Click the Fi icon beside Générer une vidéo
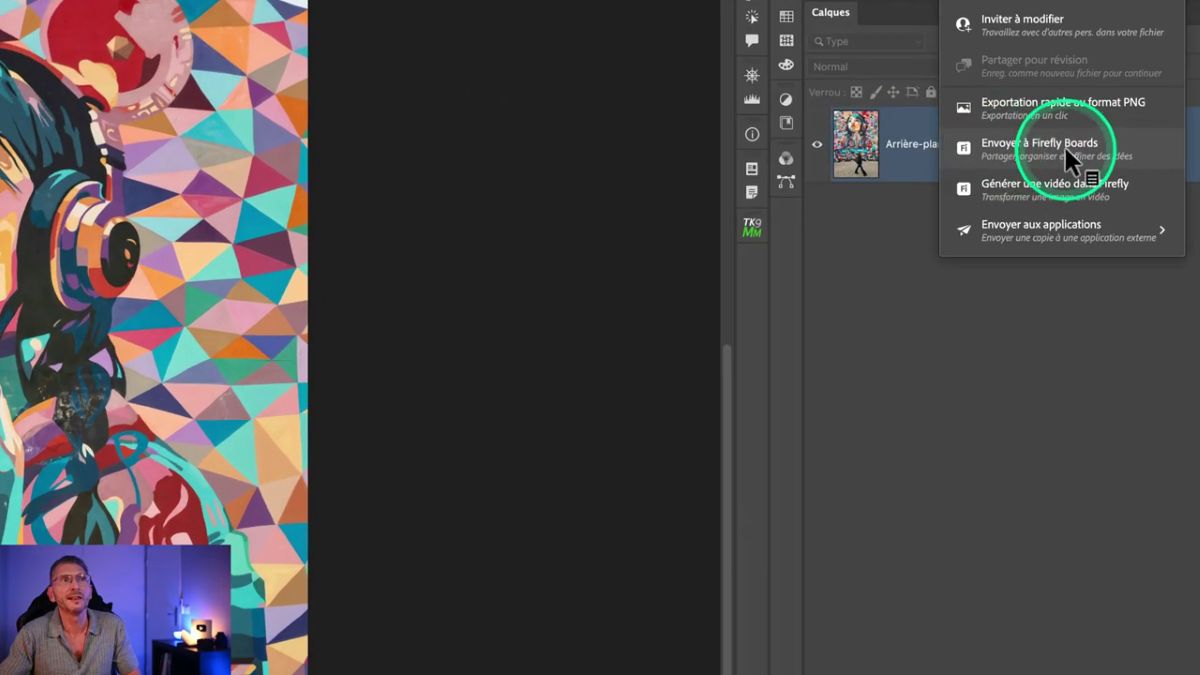1200x675 pixels. click(x=964, y=189)
